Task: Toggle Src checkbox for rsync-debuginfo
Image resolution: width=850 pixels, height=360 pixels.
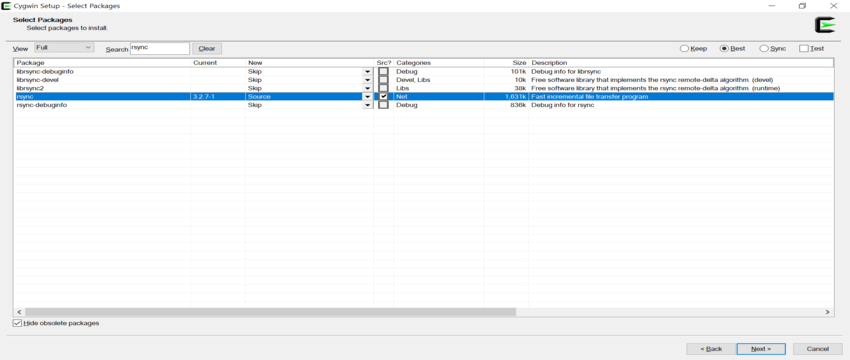Action: (x=383, y=105)
